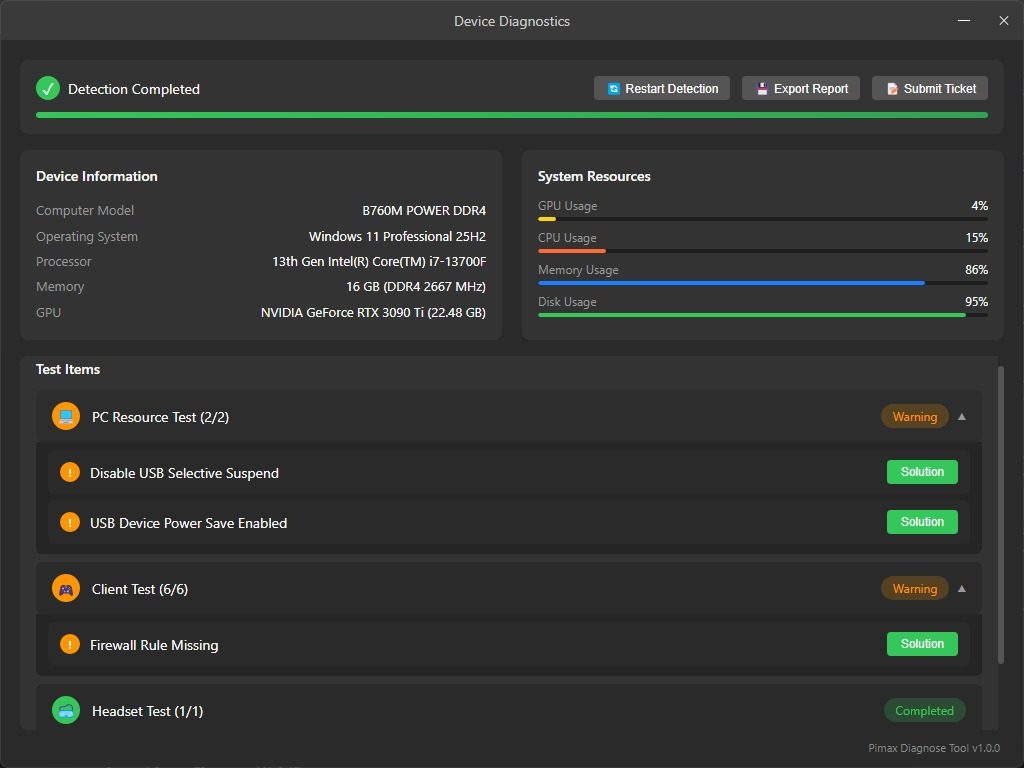
Task: Click the PC Resource Test computer icon
Action: point(66,417)
